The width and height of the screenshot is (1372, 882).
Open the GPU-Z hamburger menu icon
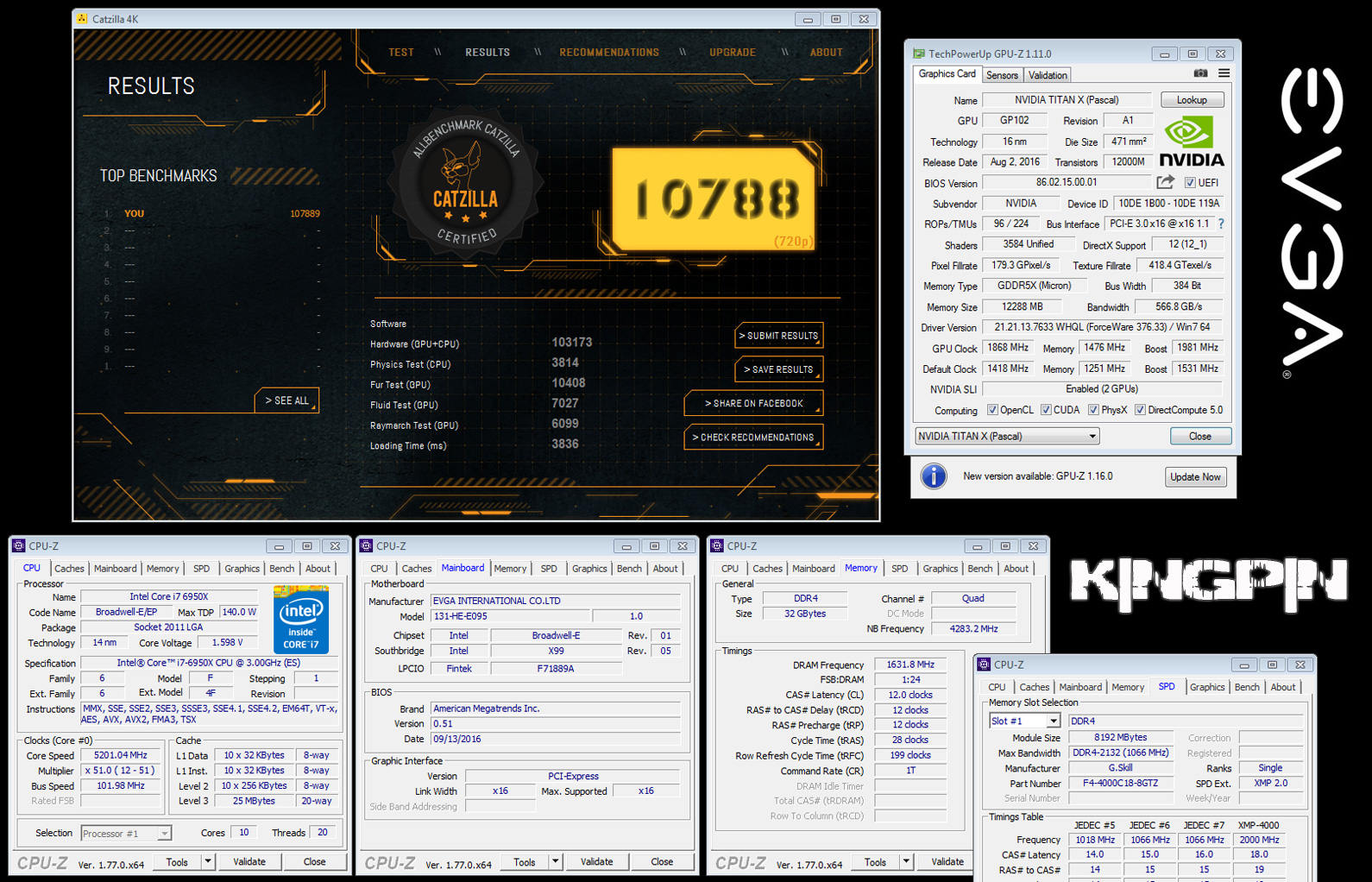1224,73
